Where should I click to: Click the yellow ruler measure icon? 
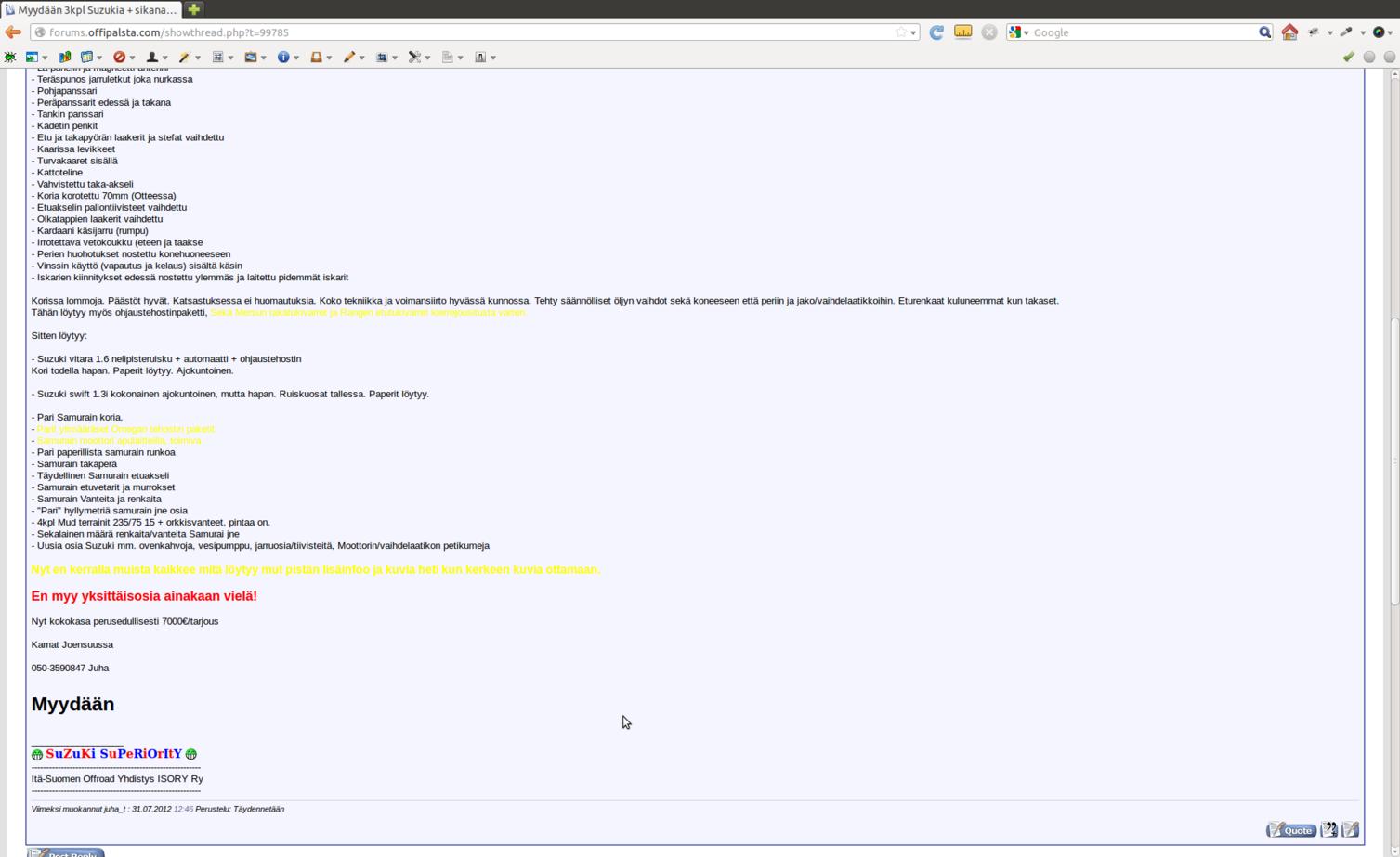[x=963, y=32]
